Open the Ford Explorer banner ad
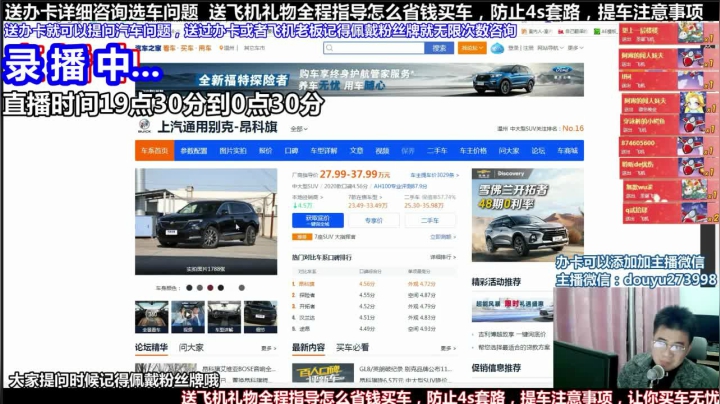Viewport: 720px width, 404px height. 360,79
